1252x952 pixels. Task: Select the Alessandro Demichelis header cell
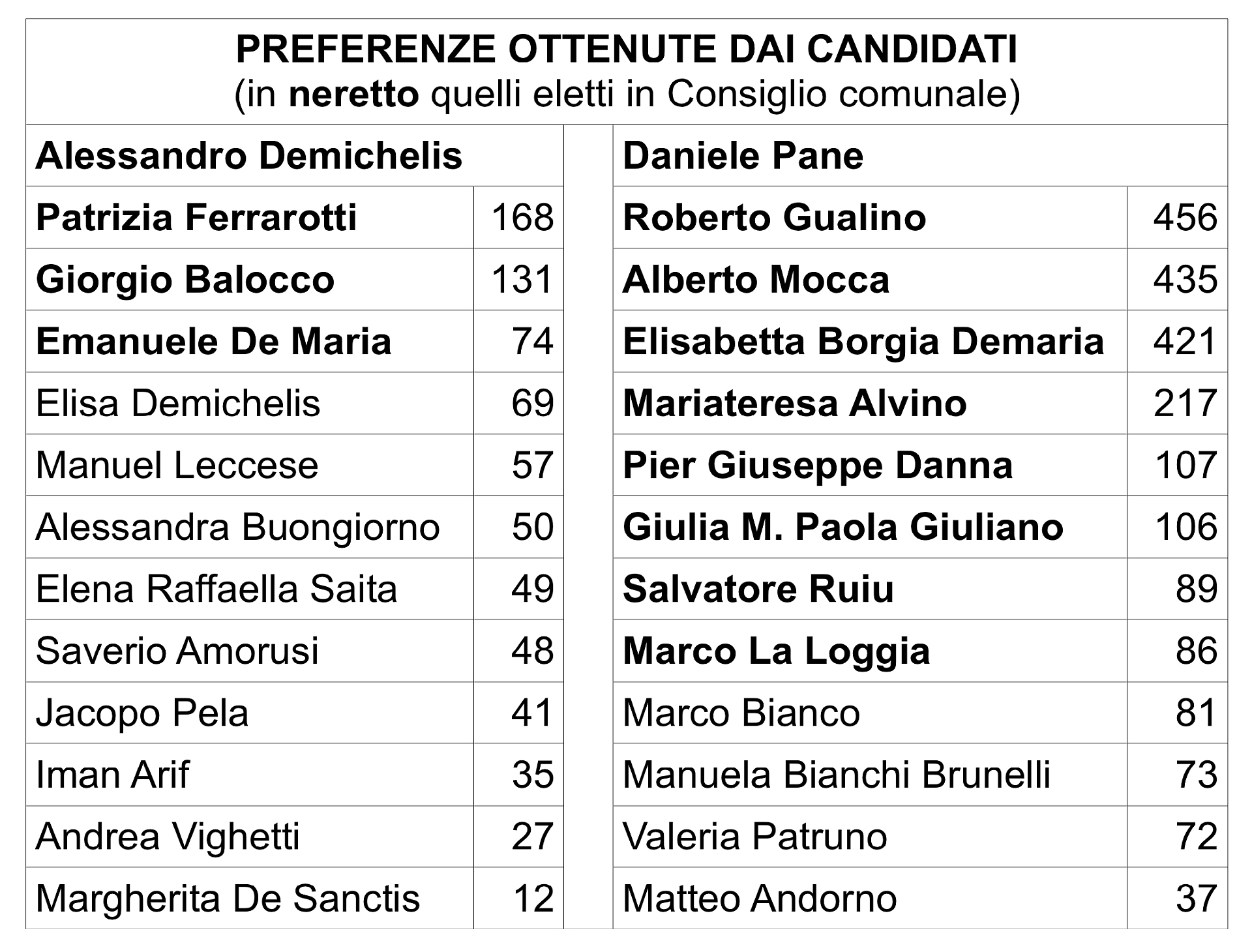(295, 156)
